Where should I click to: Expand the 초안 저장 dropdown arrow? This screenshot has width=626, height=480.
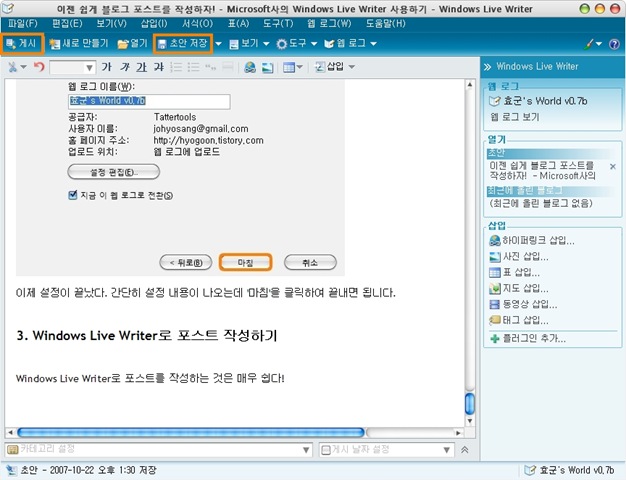coord(218,44)
